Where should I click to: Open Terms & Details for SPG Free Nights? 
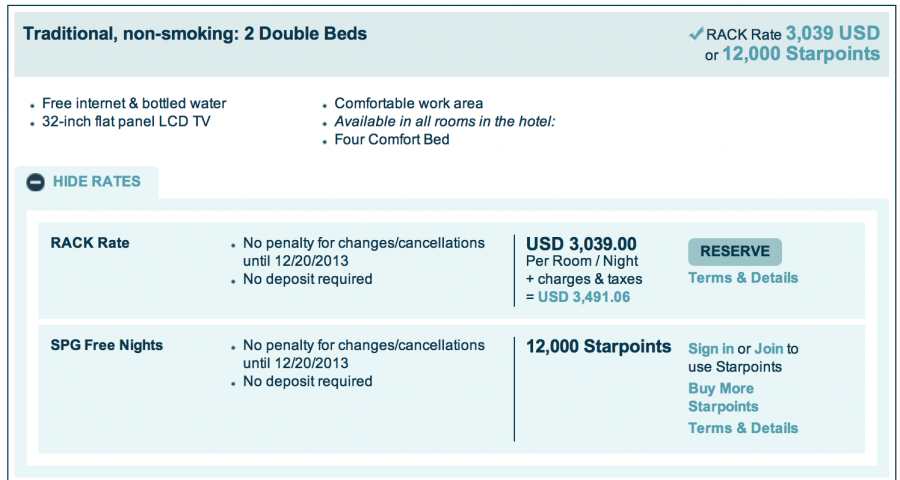click(743, 428)
